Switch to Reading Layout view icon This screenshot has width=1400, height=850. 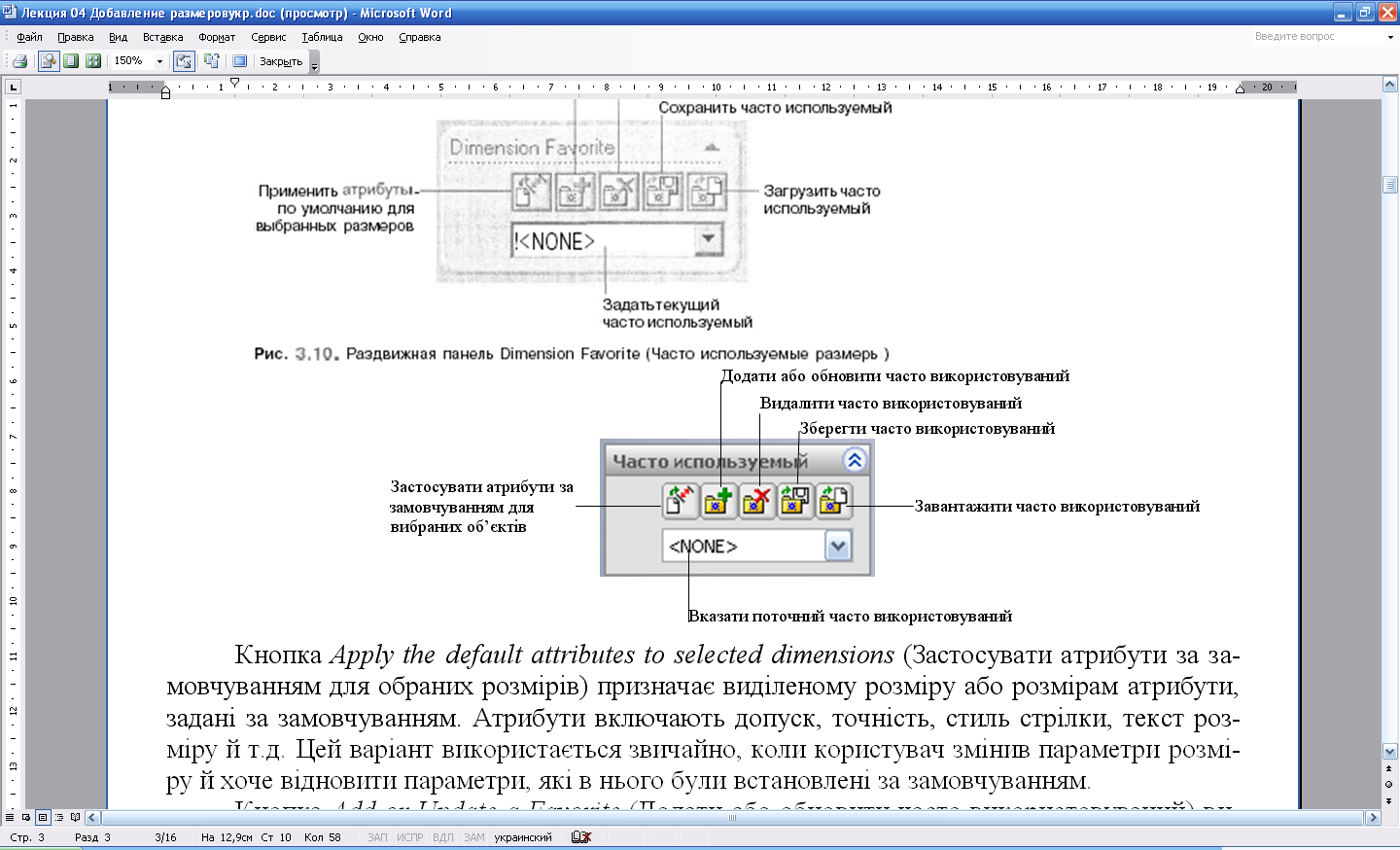point(75,818)
